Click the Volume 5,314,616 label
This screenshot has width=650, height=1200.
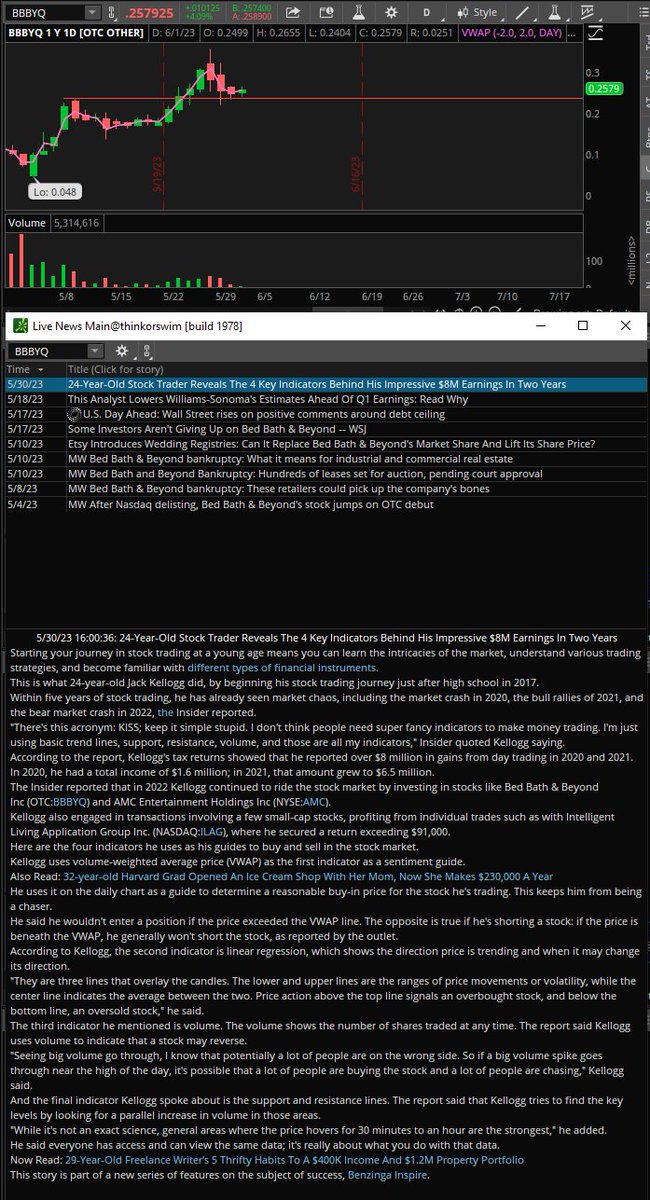[54, 223]
